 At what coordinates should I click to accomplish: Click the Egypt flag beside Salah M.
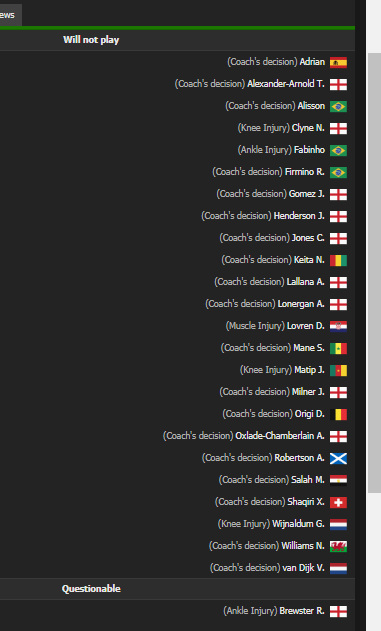(x=338, y=480)
